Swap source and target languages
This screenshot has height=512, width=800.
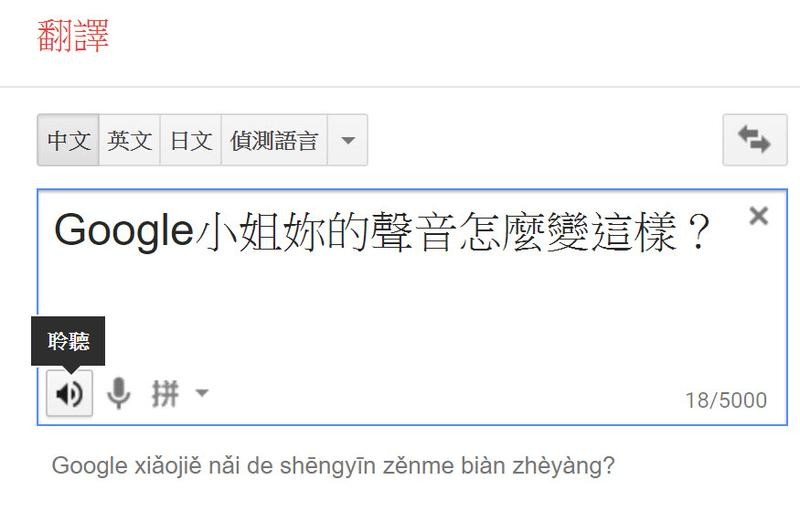click(x=755, y=140)
